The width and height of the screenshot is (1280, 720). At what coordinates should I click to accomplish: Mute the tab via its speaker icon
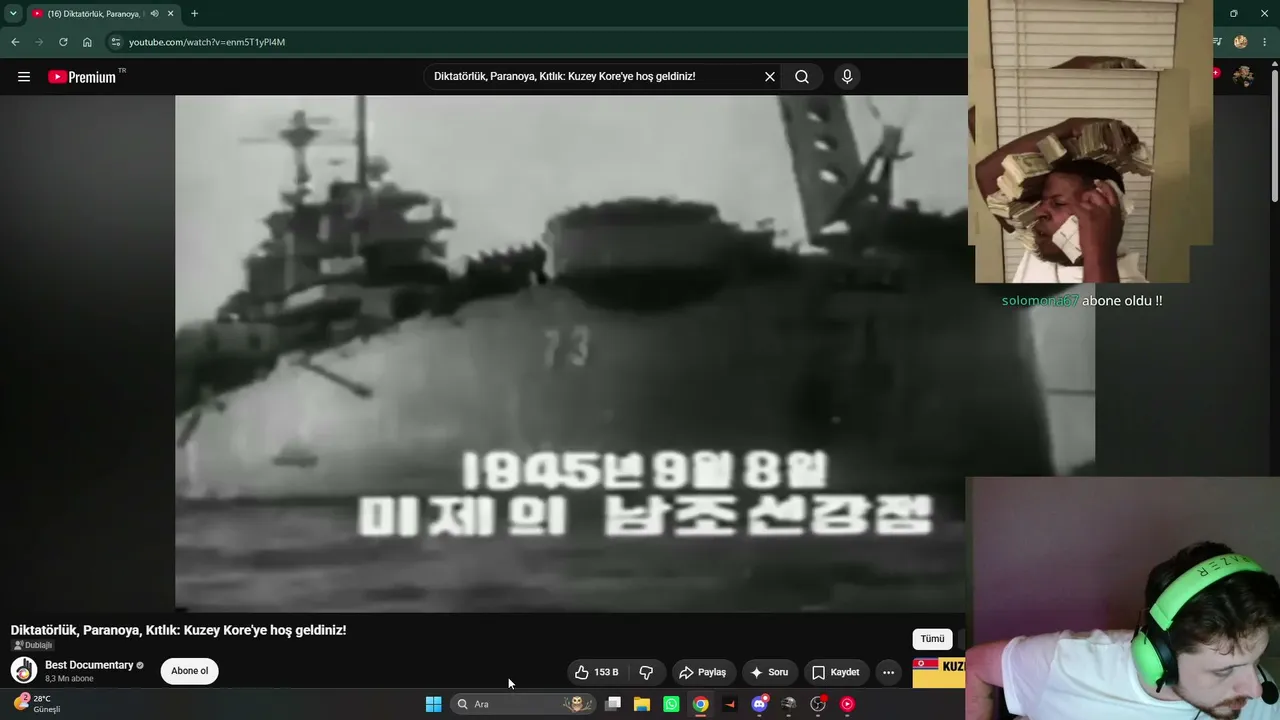155,14
